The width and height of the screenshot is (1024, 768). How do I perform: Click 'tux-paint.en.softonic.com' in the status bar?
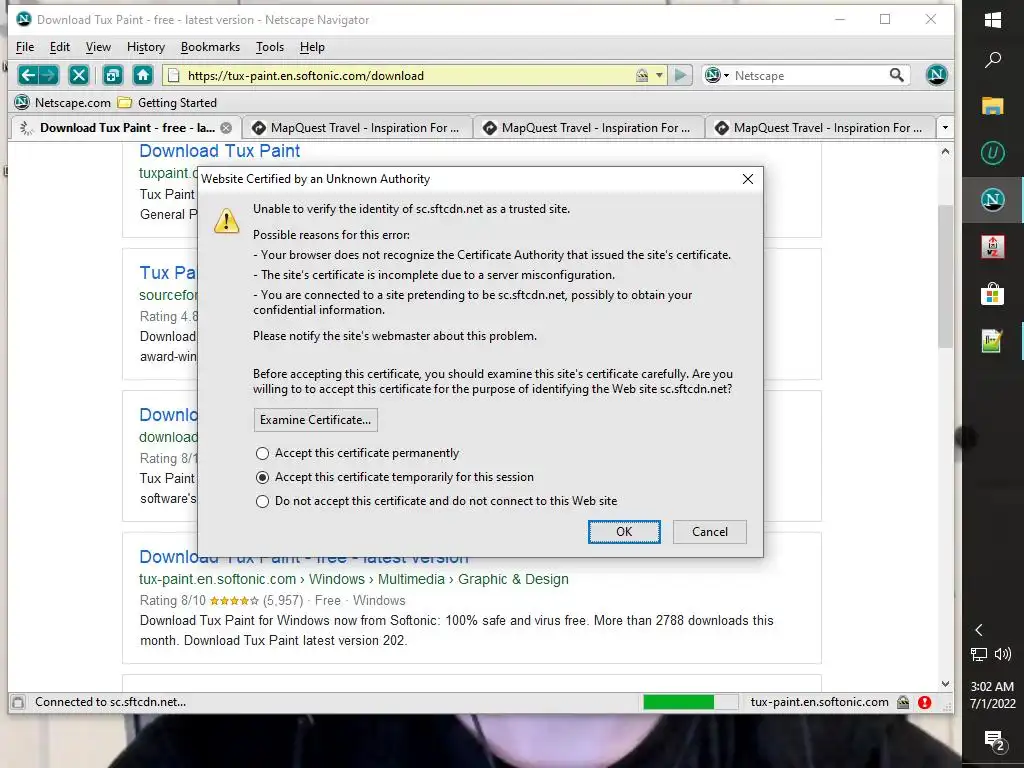click(819, 703)
